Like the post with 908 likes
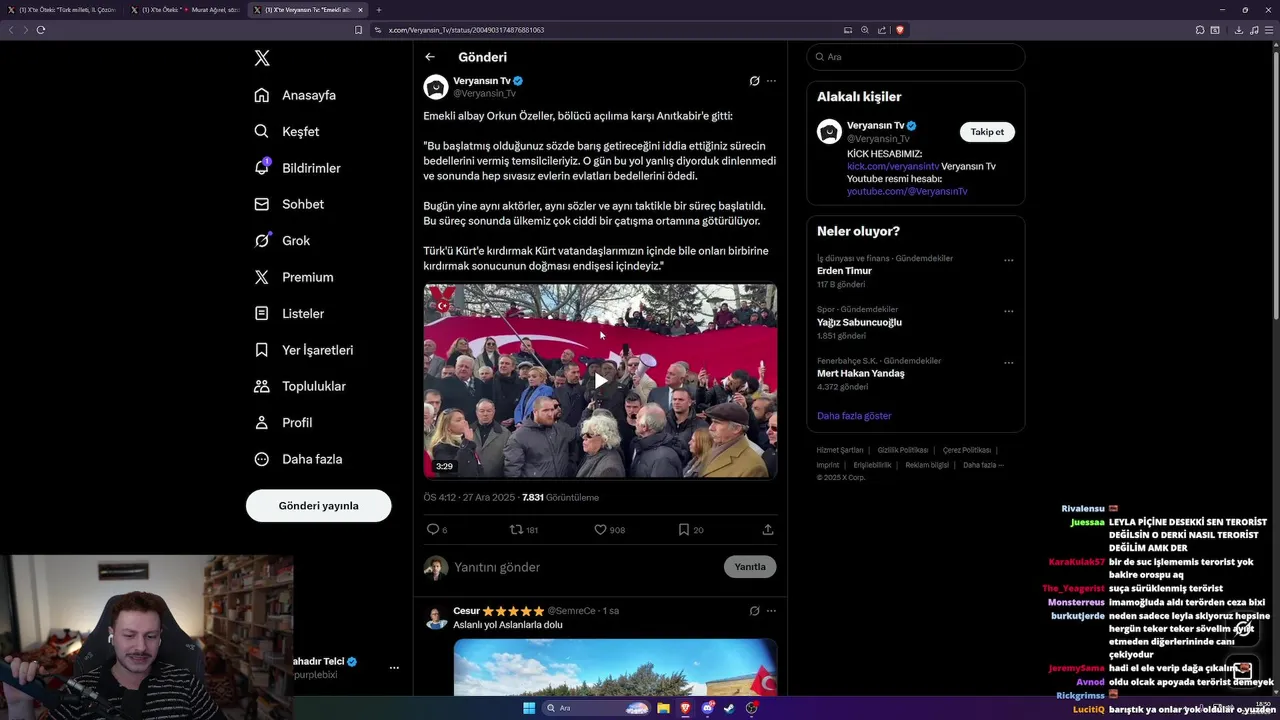The image size is (1280, 720). coord(600,530)
